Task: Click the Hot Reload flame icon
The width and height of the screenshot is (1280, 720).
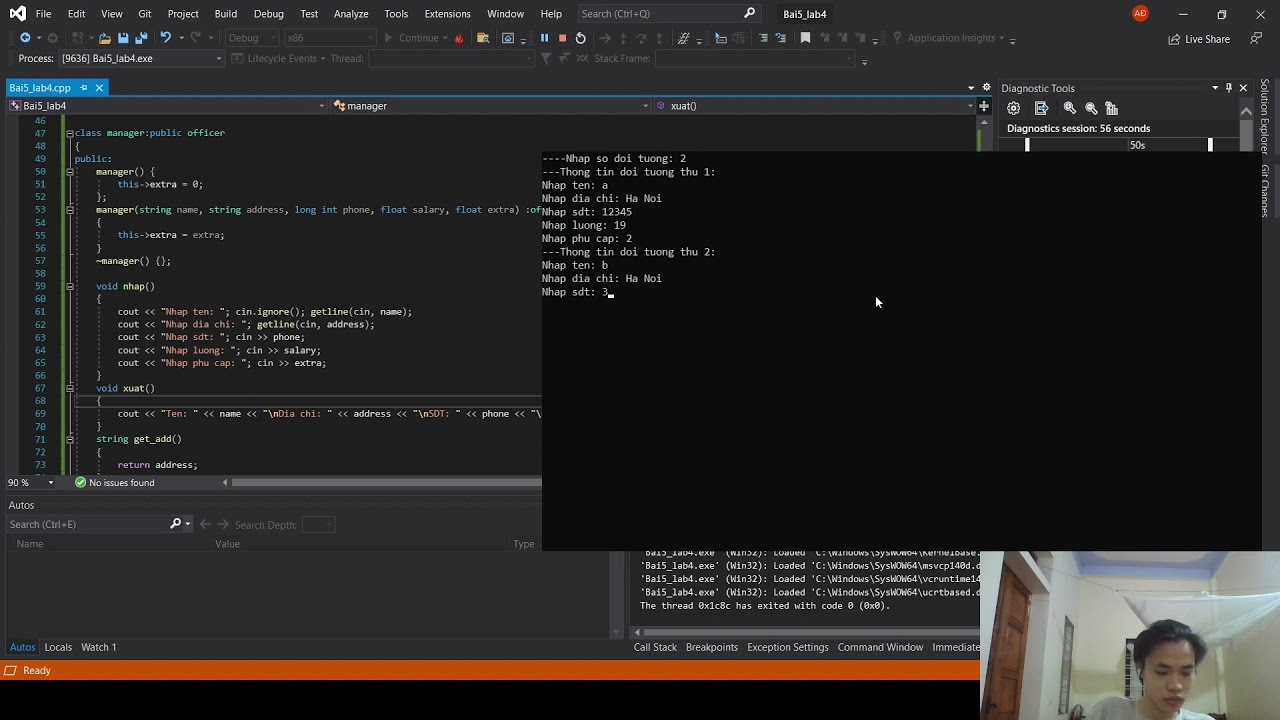Action: point(459,38)
